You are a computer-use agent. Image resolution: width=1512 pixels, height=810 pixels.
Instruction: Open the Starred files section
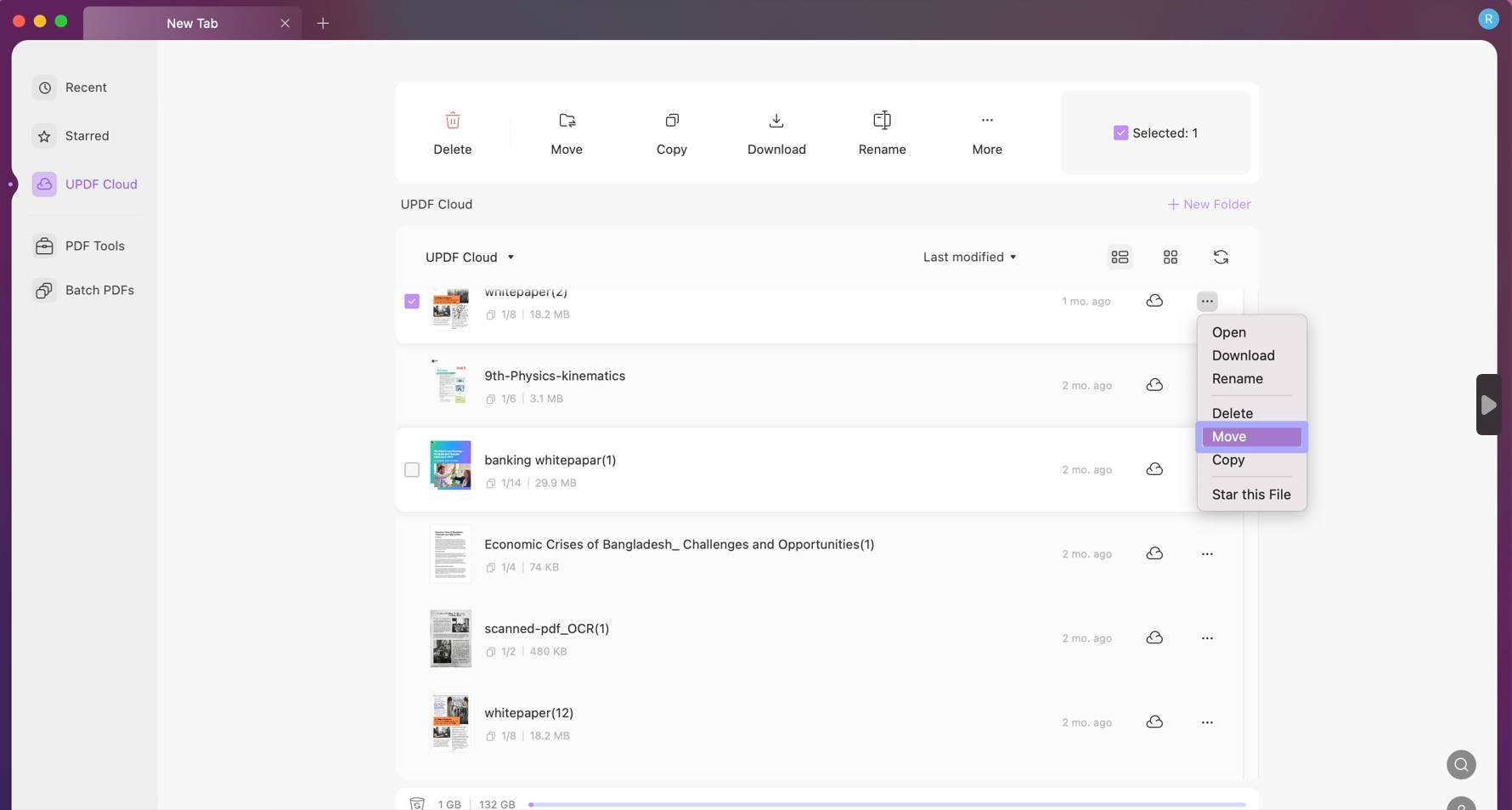coord(71,136)
